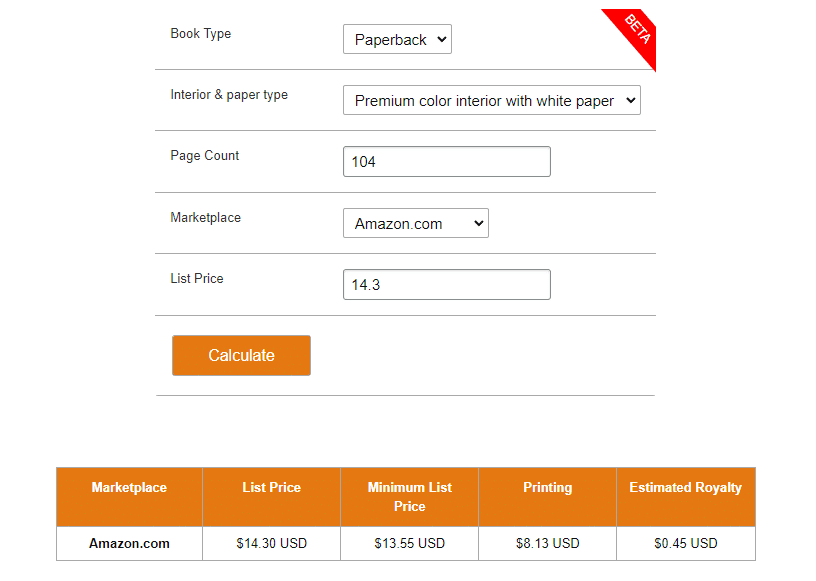The height and width of the screenshot is (581, 816).
Task: Select the Amazon.com cell in results table
Action: pos(129,543)
